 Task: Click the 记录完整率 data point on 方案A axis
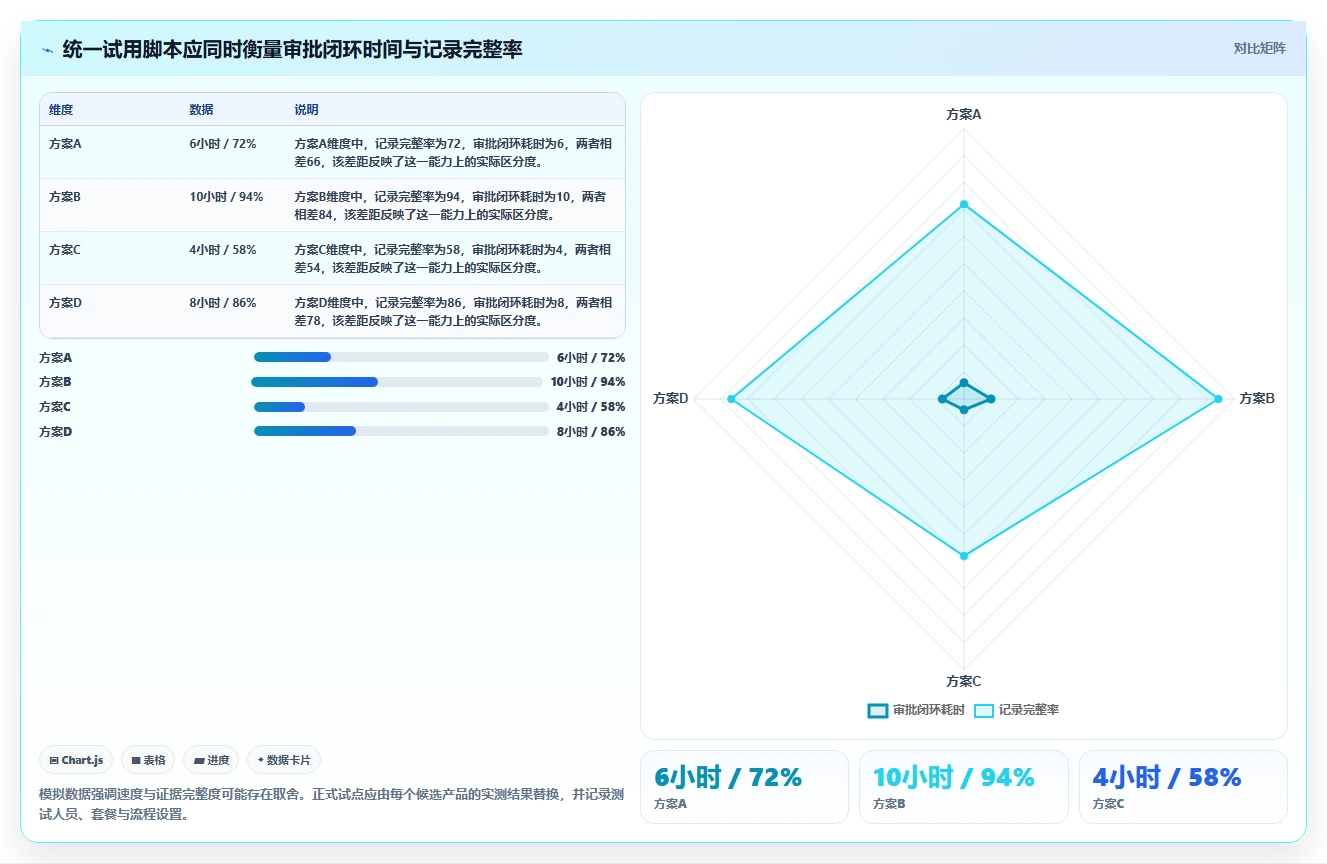coord(964,204)
